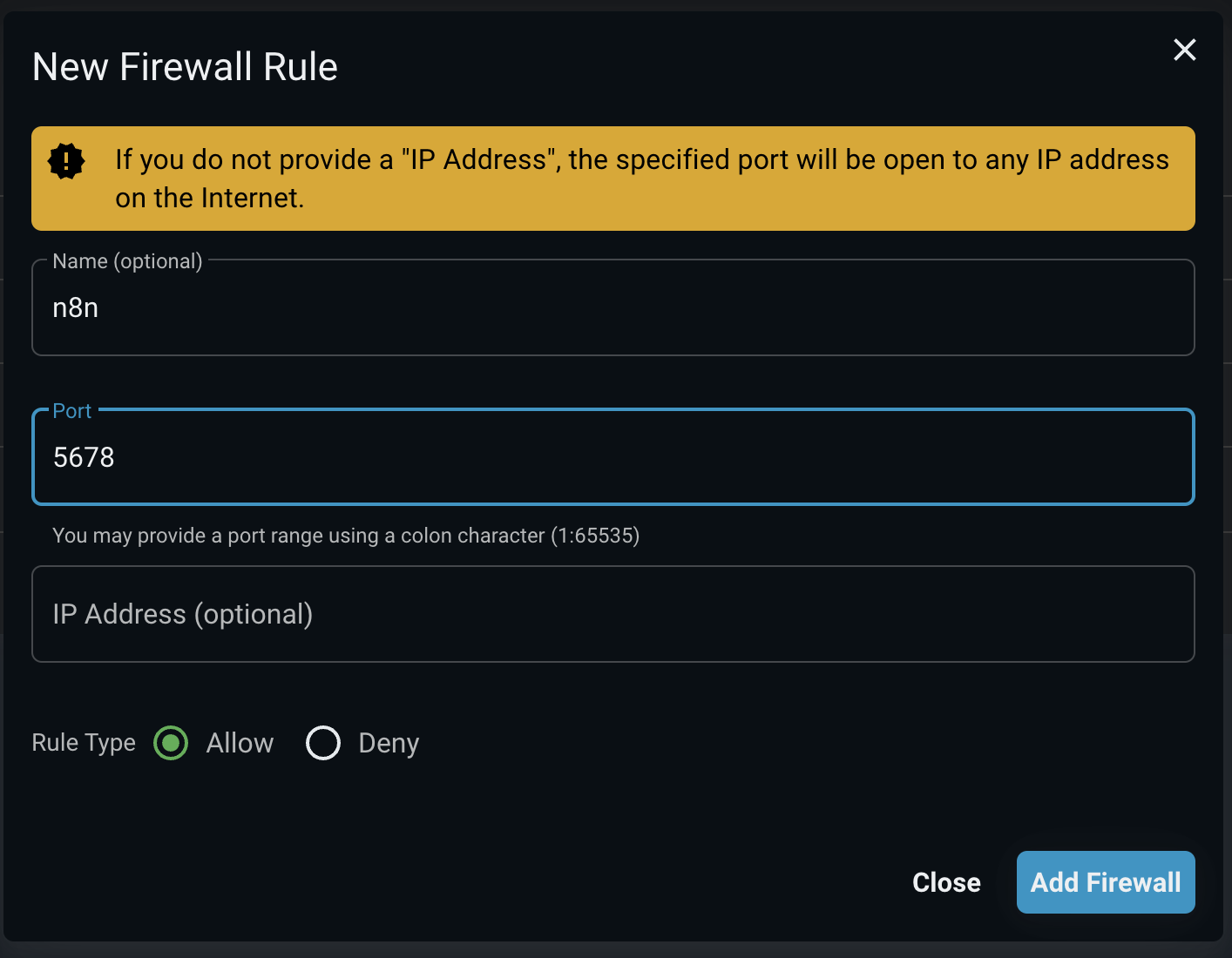Viewport: 1232px width, 958px height.
Task: Click the blue "Port" floating label
Action: [x=72, y=411]
